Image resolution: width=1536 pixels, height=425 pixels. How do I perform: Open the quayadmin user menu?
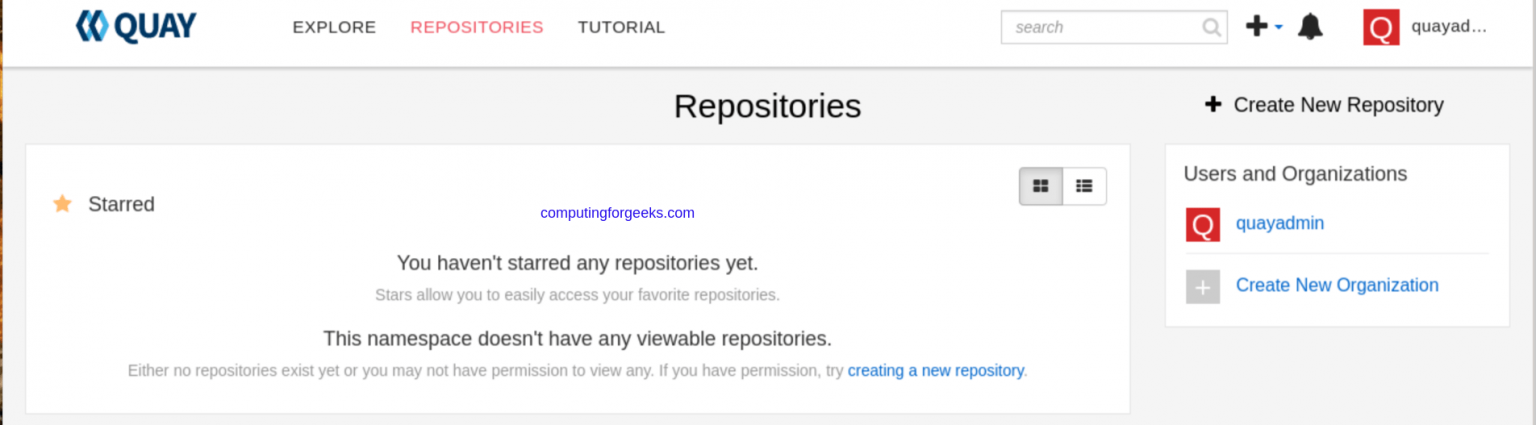1449,27
